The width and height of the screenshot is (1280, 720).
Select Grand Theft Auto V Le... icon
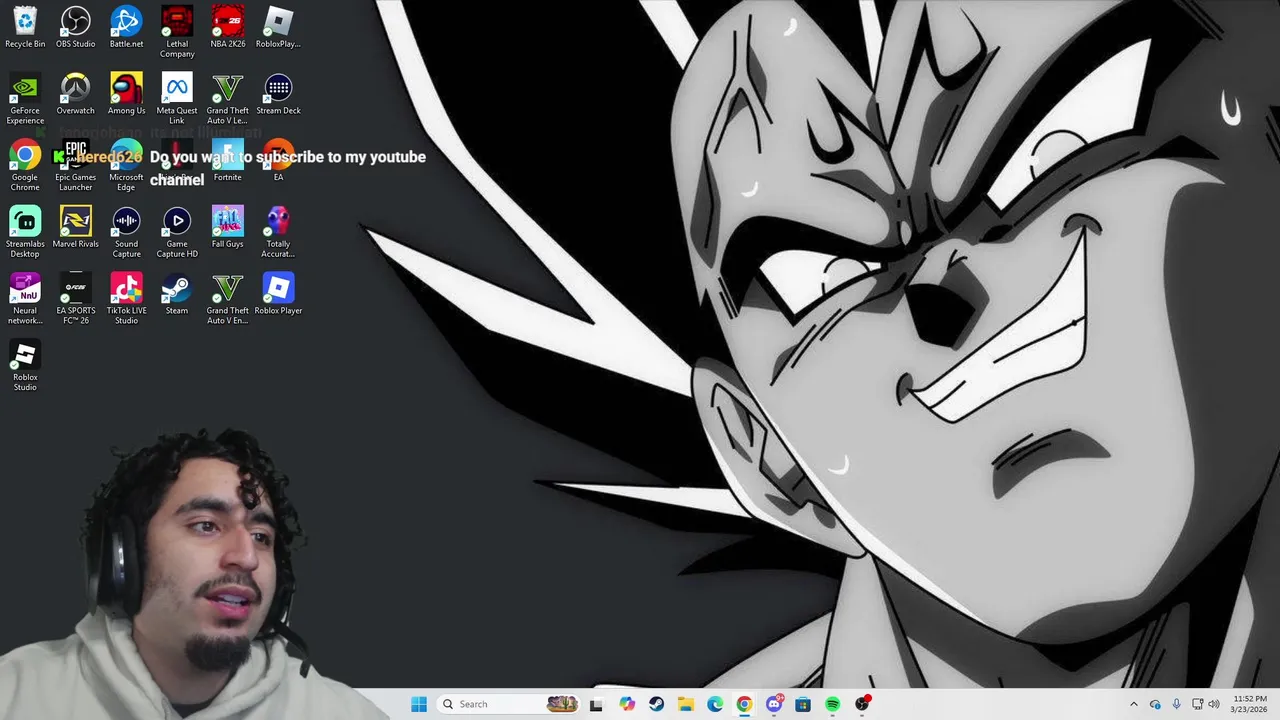point(228,99)
